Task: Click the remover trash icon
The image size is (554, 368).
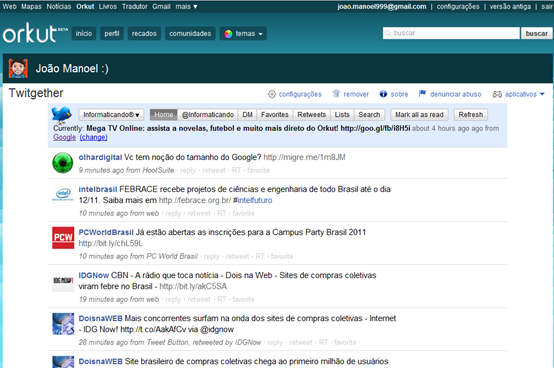Action: pyautogui.click(x=336, y=94)
